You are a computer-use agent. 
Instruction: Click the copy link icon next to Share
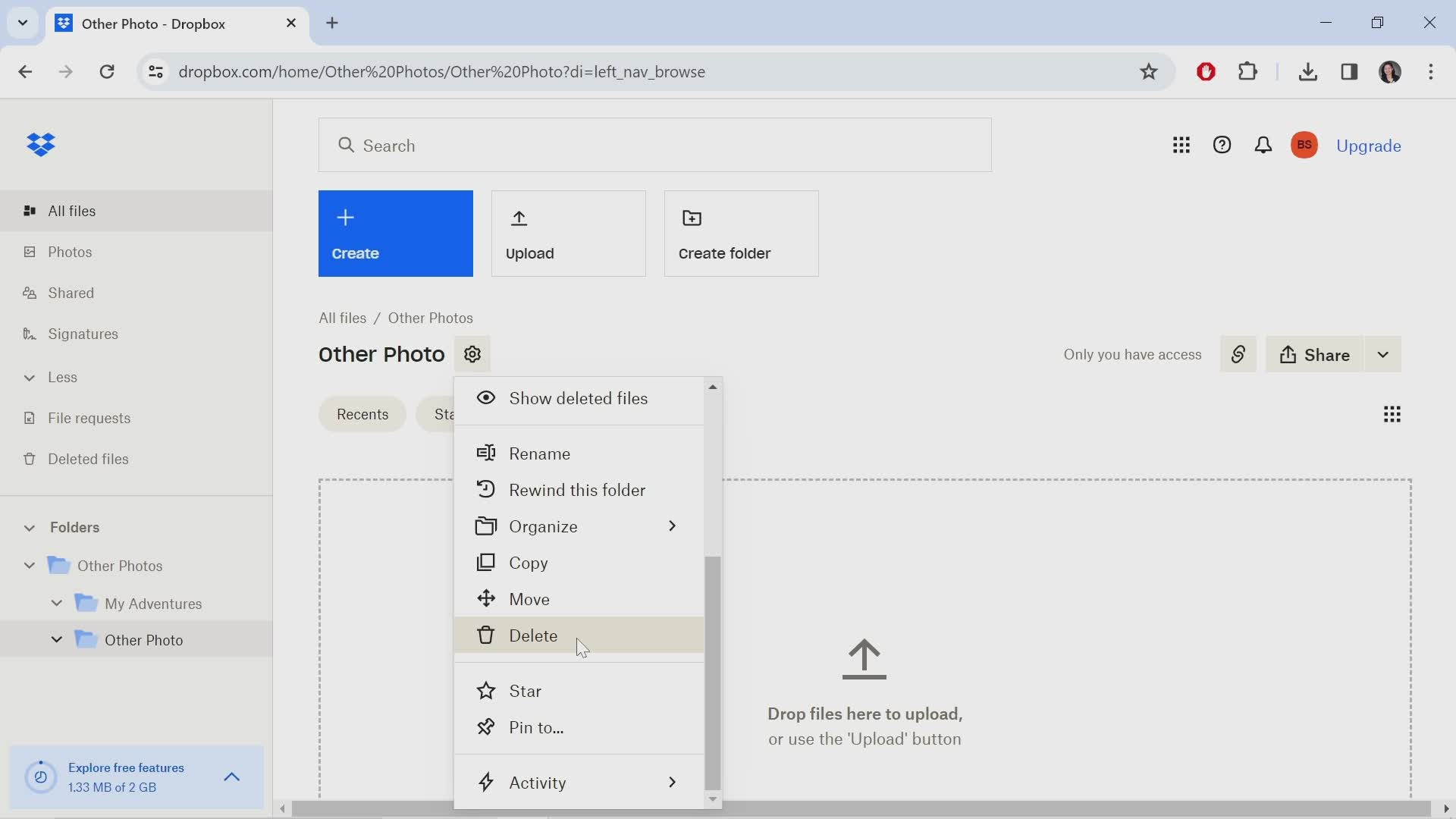1238,355
